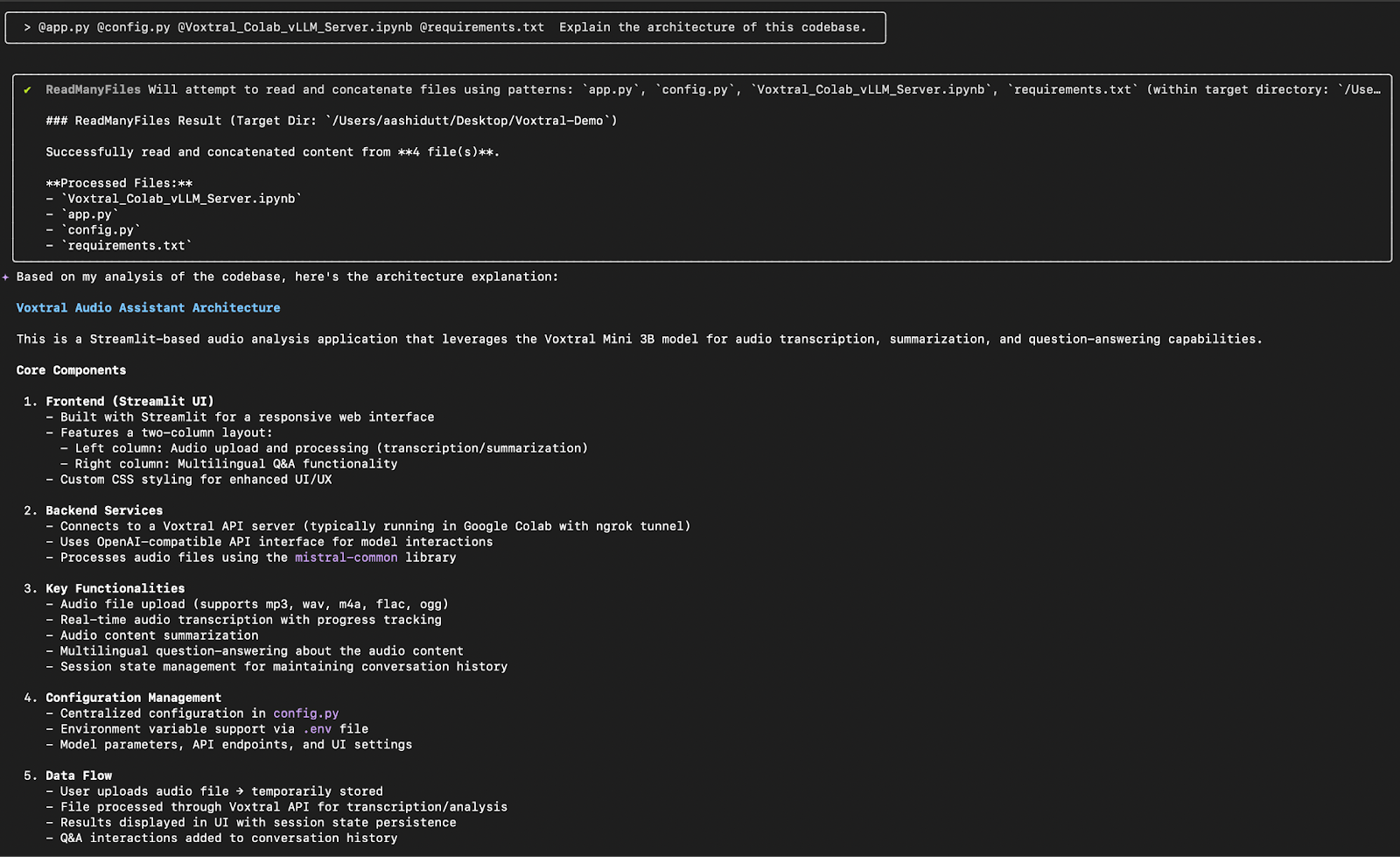Click the purple sparkle before 'Based on my analysis'
1400x857 pixels.
5,277
